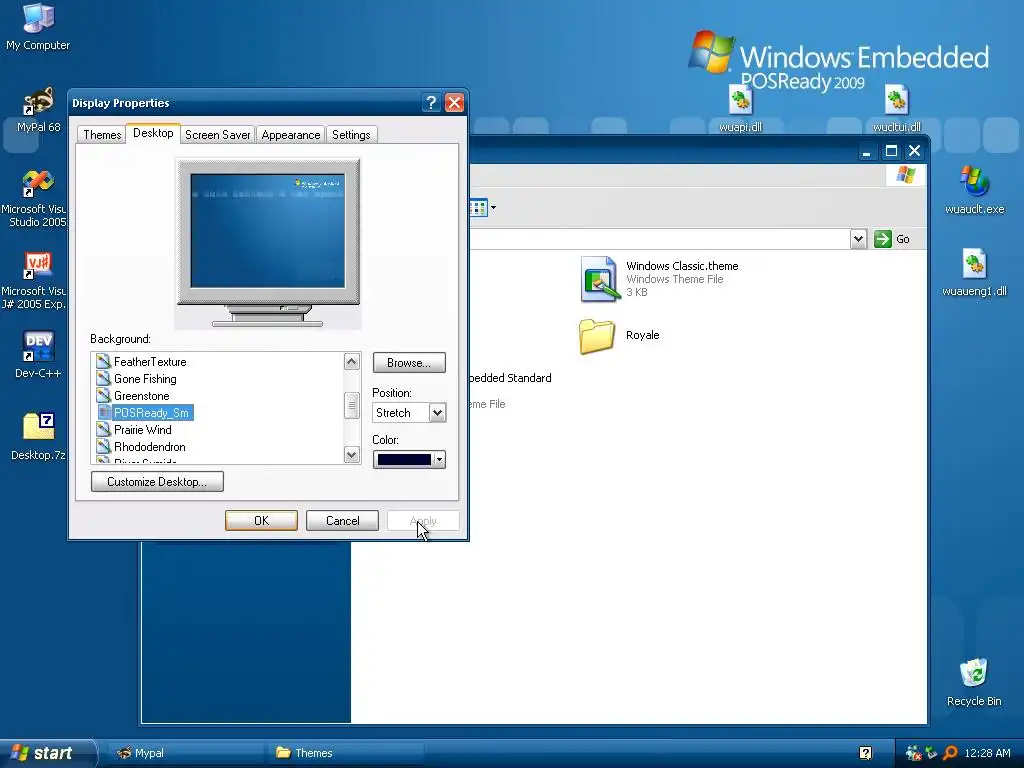
Task: Select wuauclt.exe file on desktop
Action: pyautogui.click(x=974, y=190)
